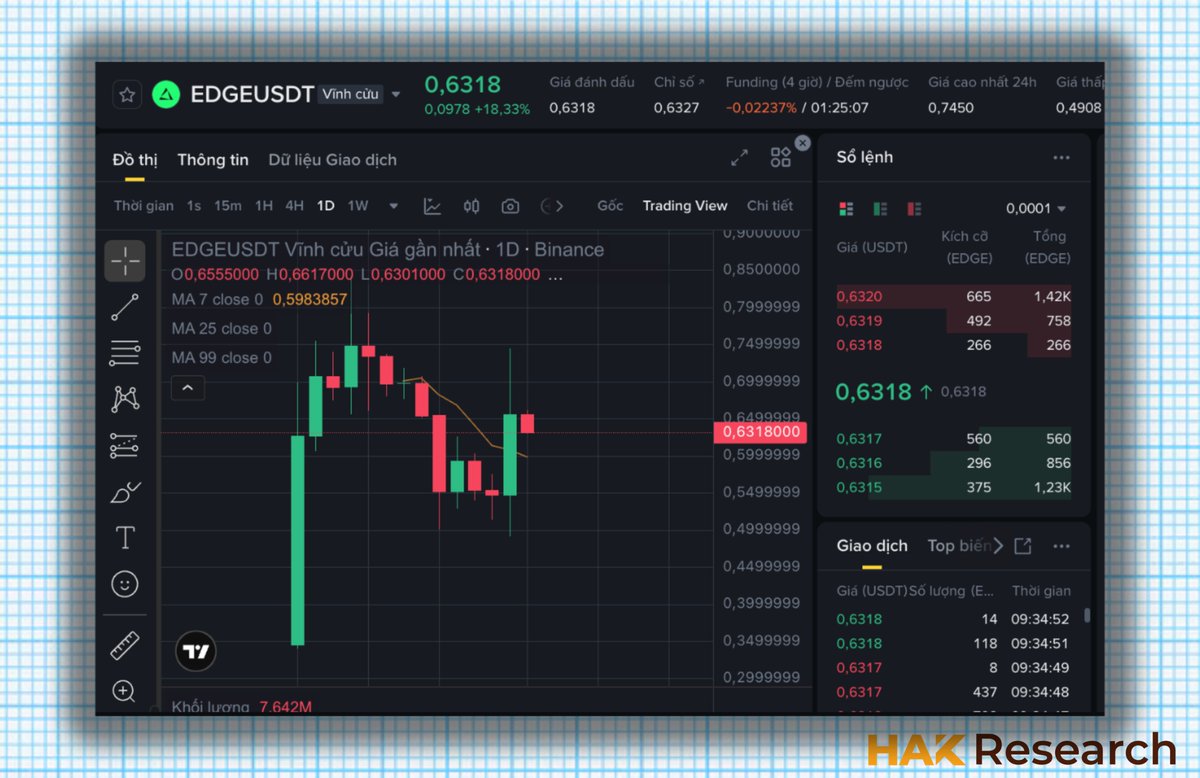Select the 4H time interval
This screenshot has height=778, width=1200.
point(294,206)
